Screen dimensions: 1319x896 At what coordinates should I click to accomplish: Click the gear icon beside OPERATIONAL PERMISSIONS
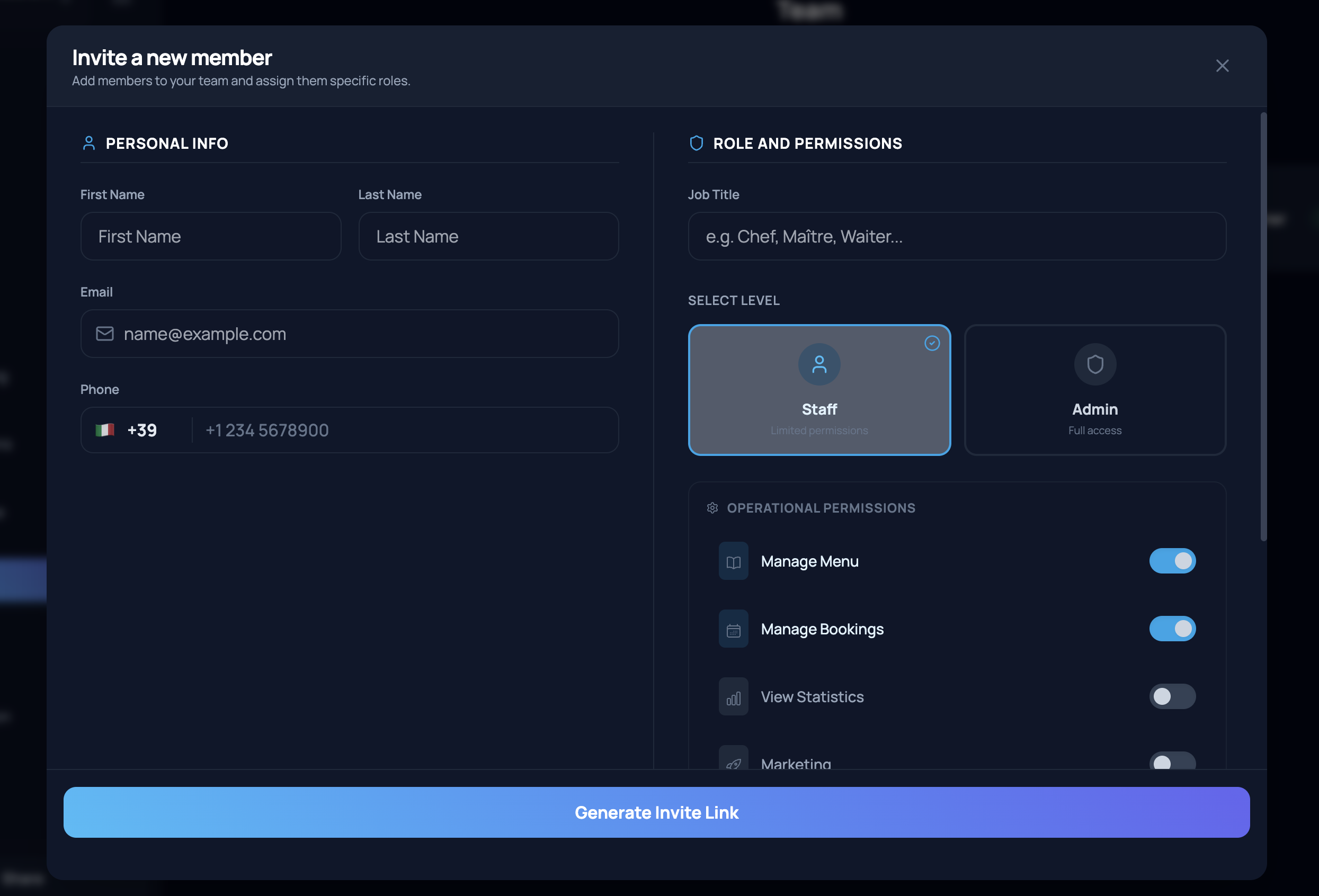click(712, 508)
